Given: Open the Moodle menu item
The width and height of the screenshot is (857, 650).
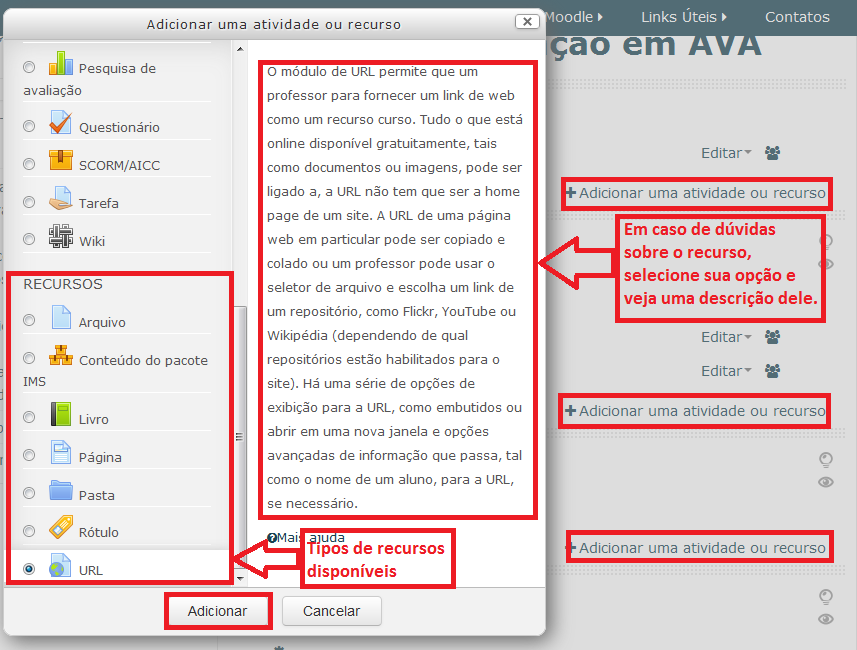Looking at the screenshot, I should click(574, 17).
